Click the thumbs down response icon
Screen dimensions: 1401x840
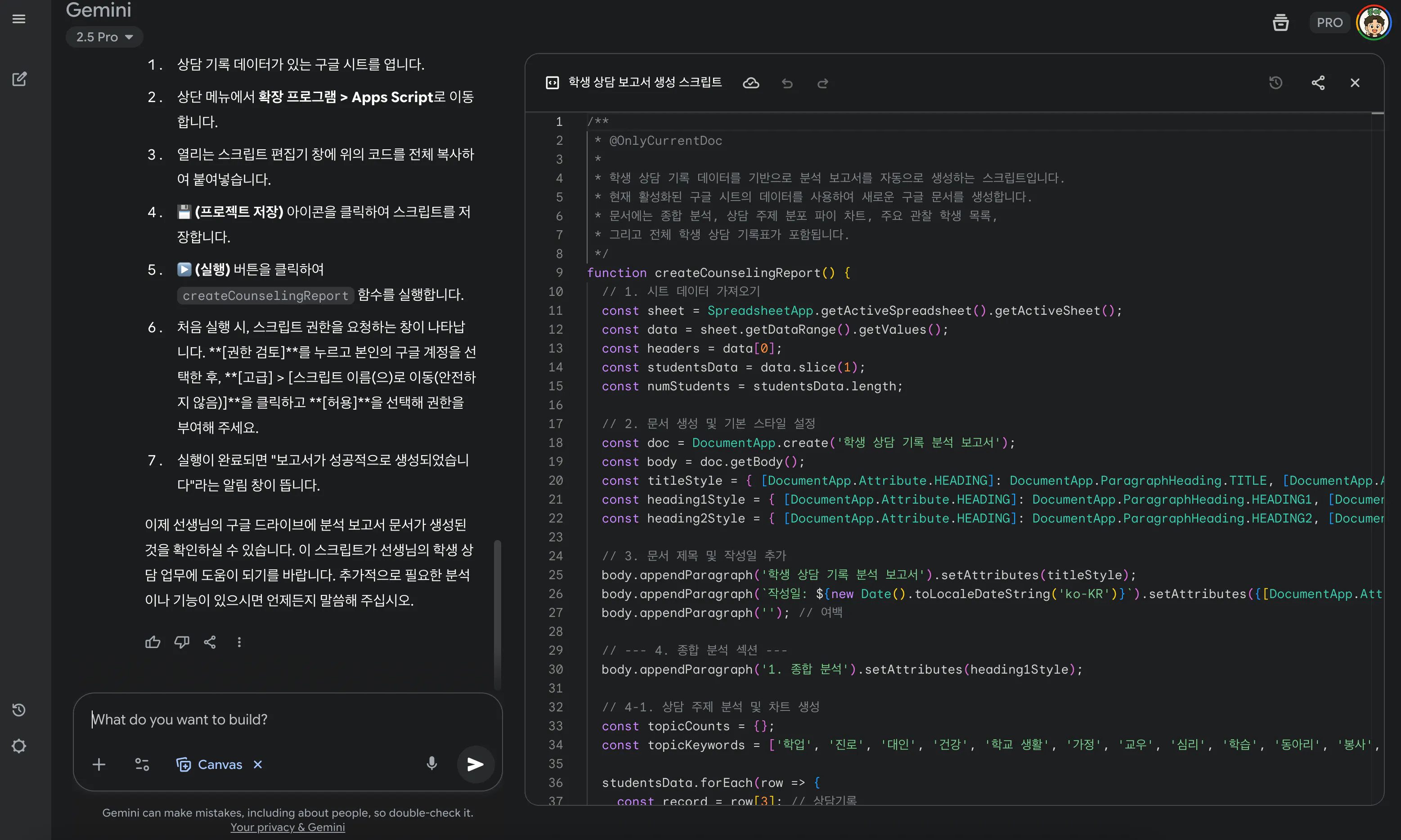pyautogui.click(x=181, y=642)
